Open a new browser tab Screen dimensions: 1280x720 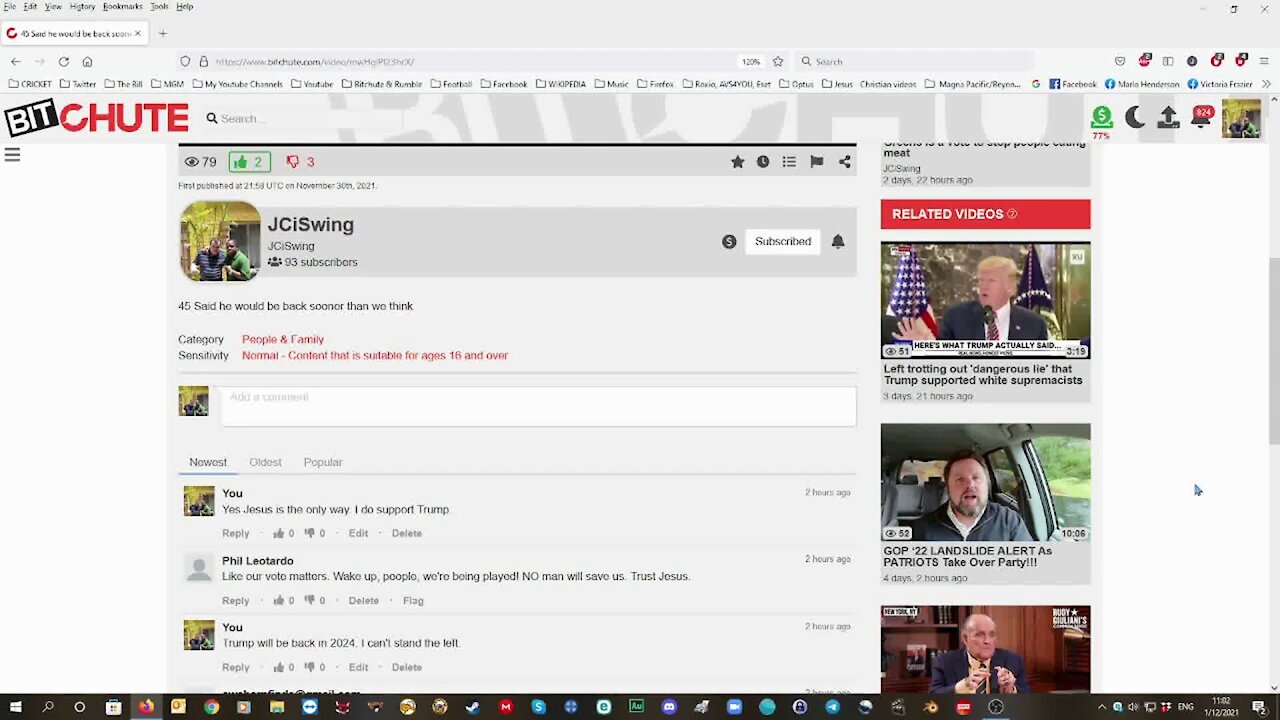tap(163, 34)
